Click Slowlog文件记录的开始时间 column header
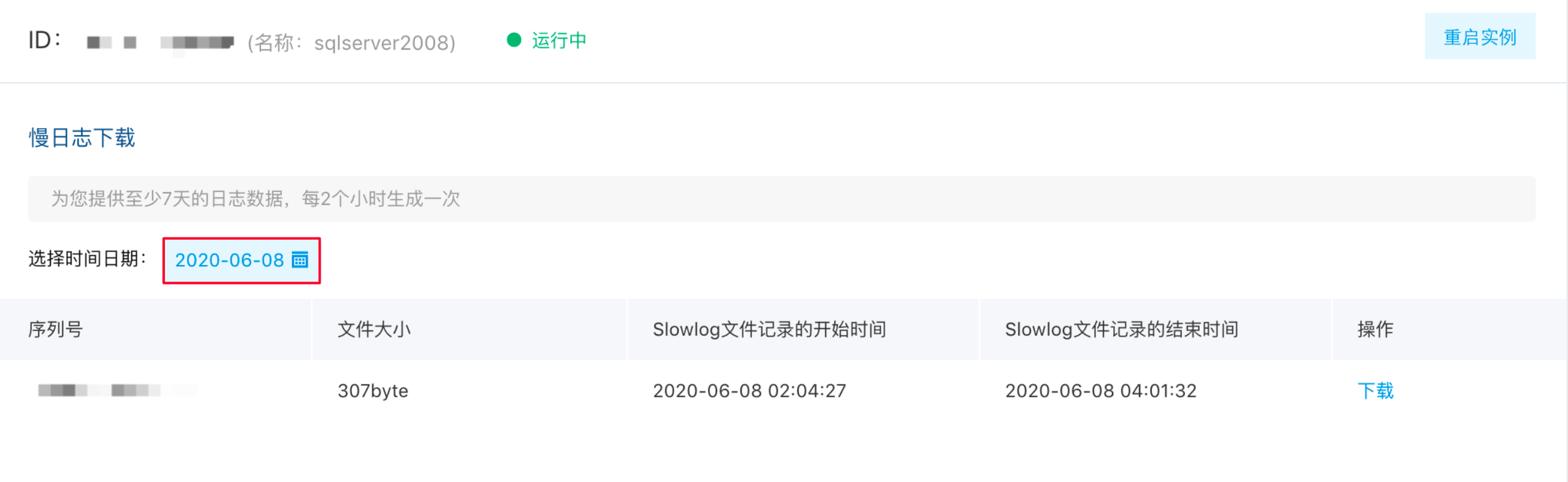 pos(769,329)
